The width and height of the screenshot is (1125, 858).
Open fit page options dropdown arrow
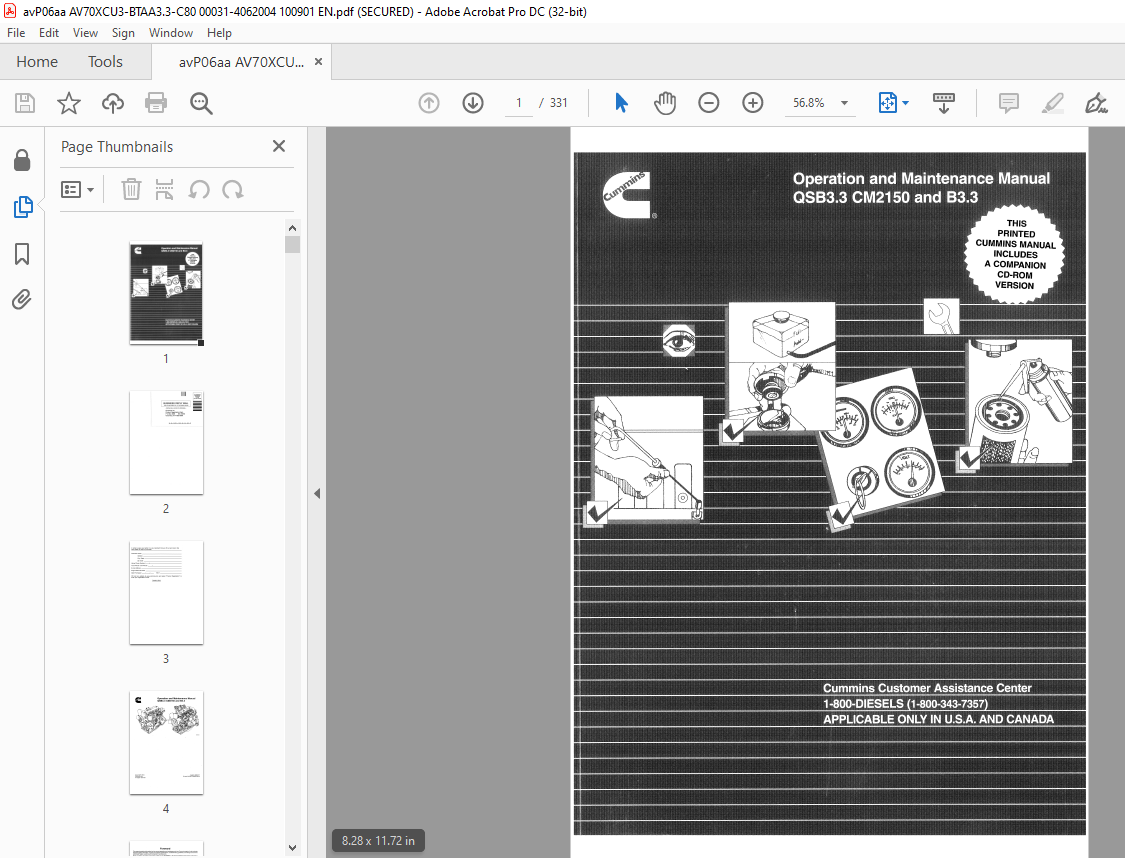pos(905,103)
